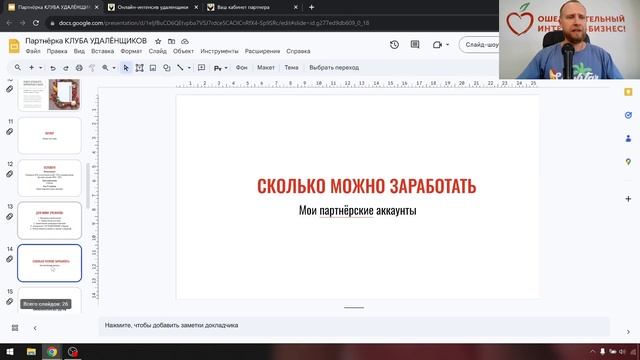Click the zoom magnifier tool
640x360 pixels.
coord(105,68)
